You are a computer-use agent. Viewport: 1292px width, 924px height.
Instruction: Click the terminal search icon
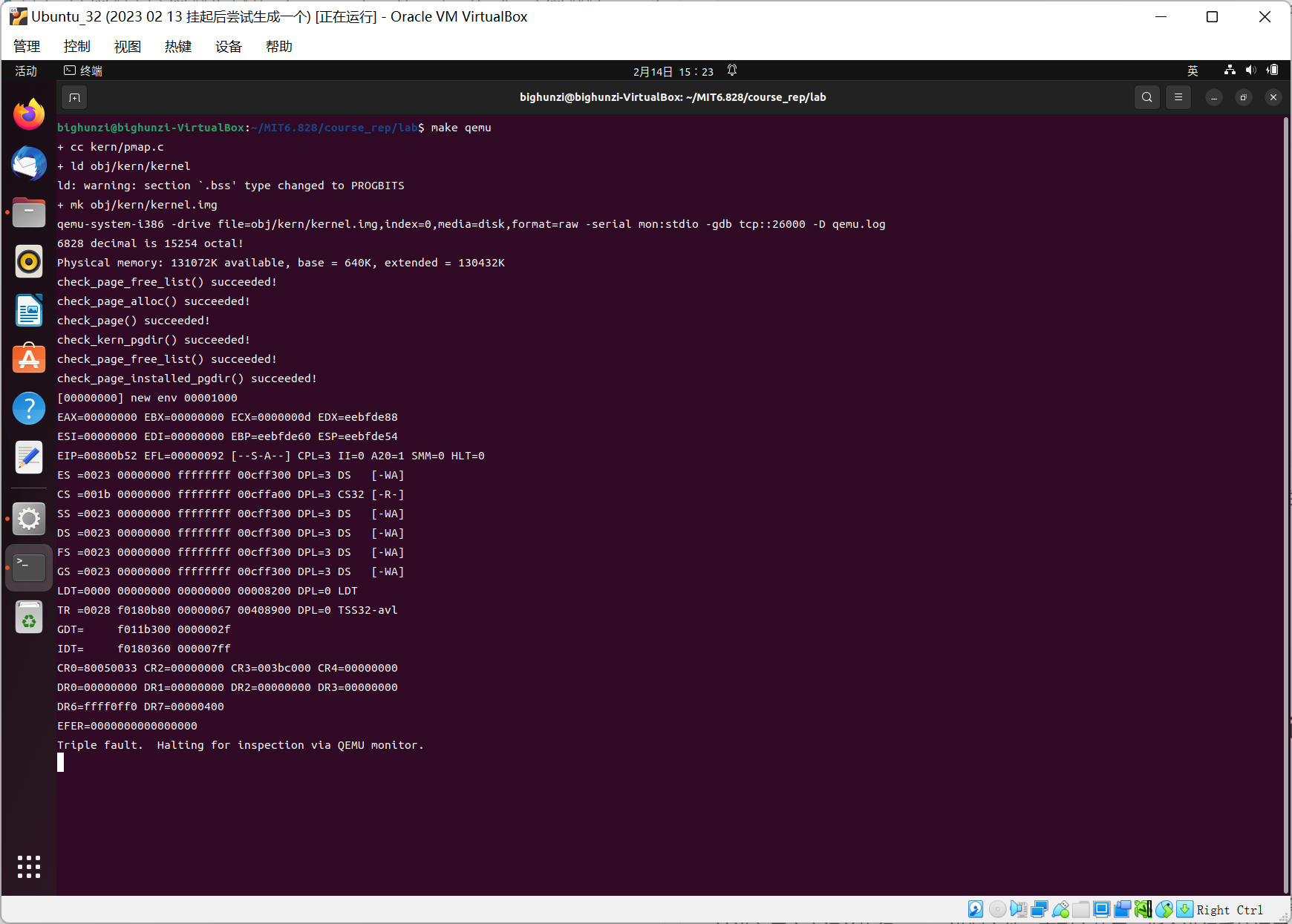(1147, 97)
